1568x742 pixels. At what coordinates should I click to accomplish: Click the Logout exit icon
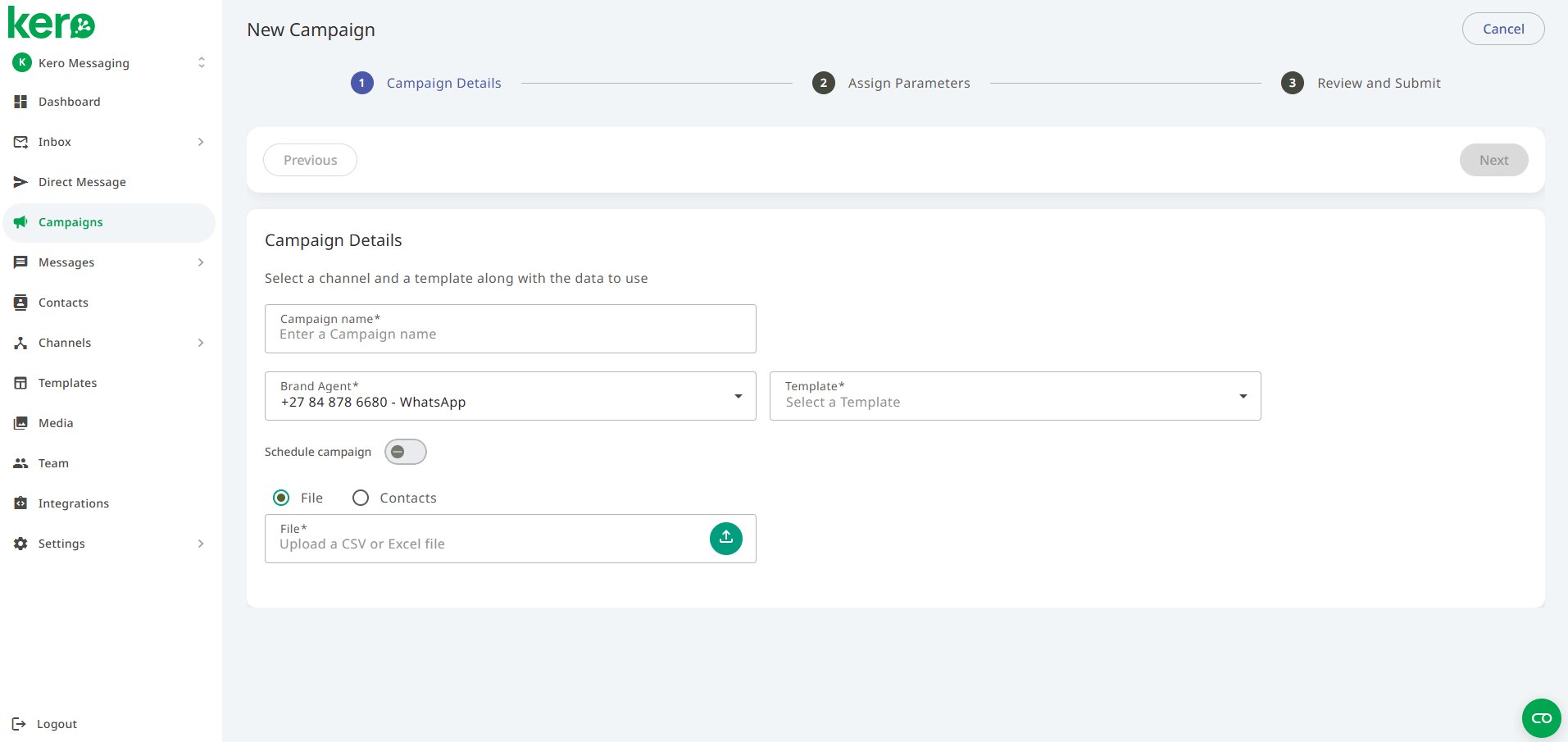[x=19, y=724]
